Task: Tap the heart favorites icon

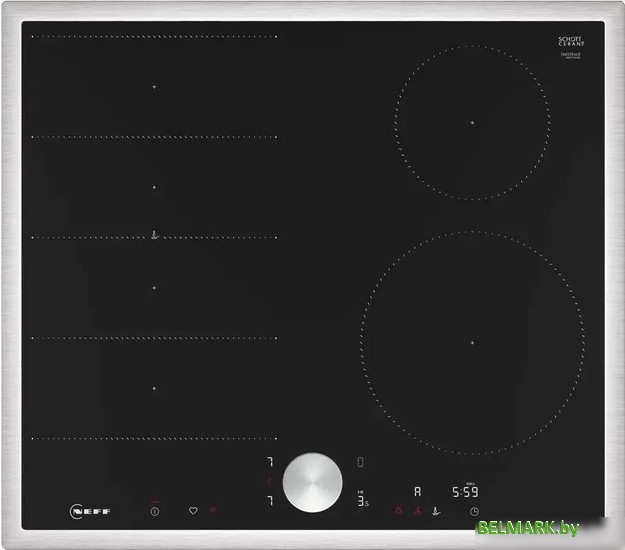Action: tap(193, 511)
